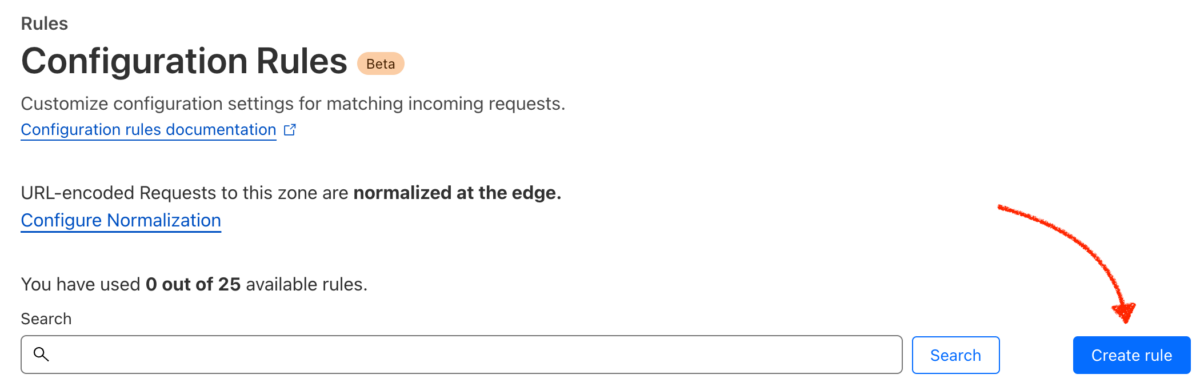The height and width of the screenshot is (390, 1200).
Task: Focus the rules search text field
Action: point(462,355)
